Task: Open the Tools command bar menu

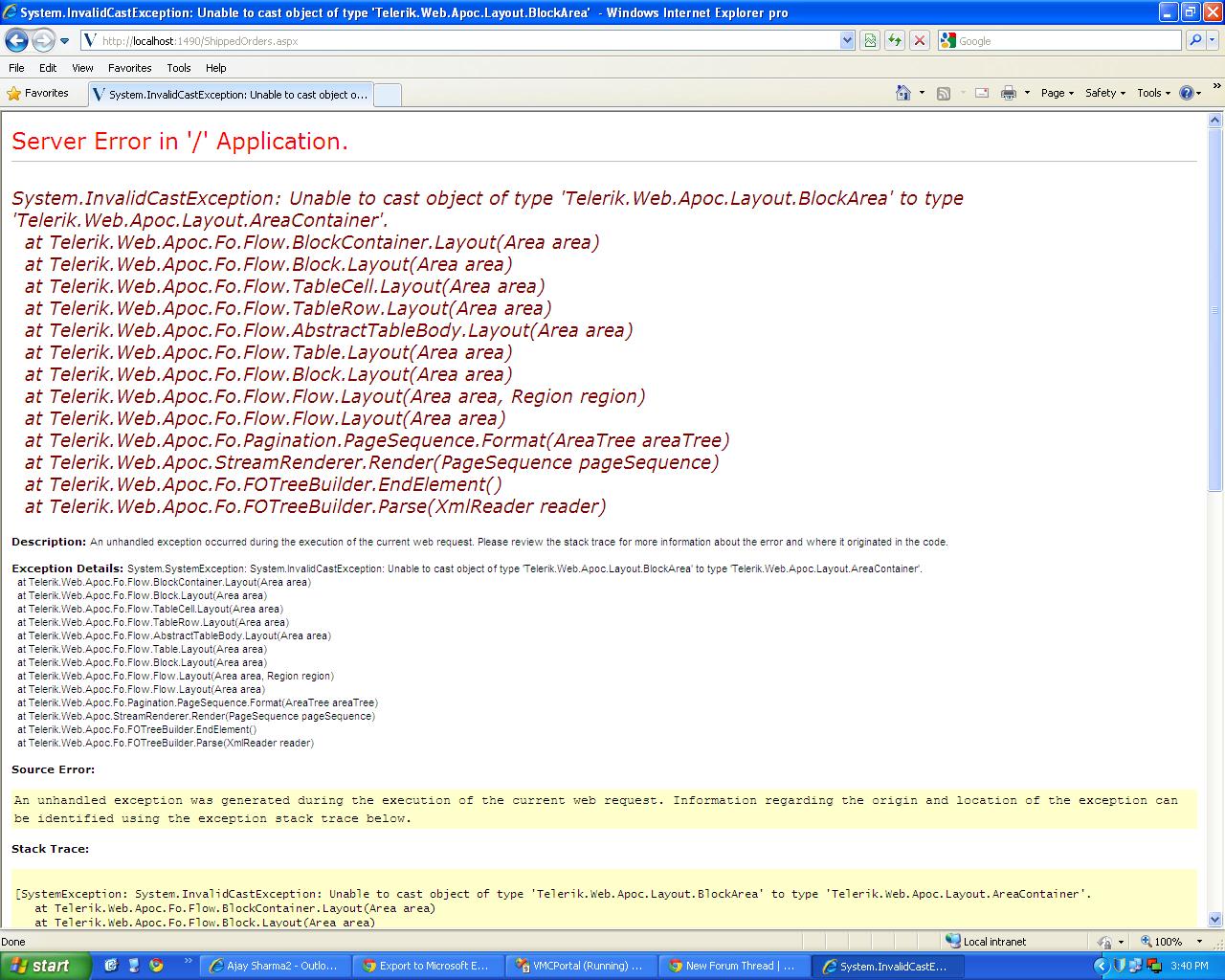Action: pos(1154,93)
